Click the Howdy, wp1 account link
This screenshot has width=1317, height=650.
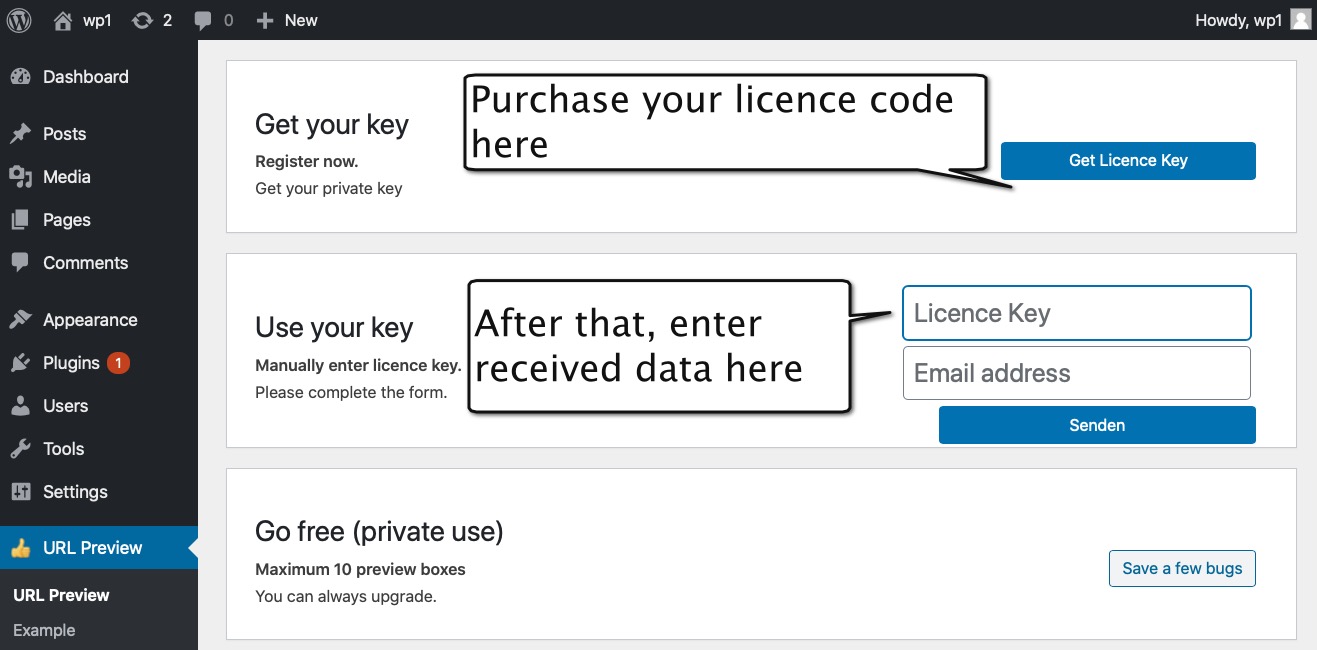click(x=1238, y=20)
